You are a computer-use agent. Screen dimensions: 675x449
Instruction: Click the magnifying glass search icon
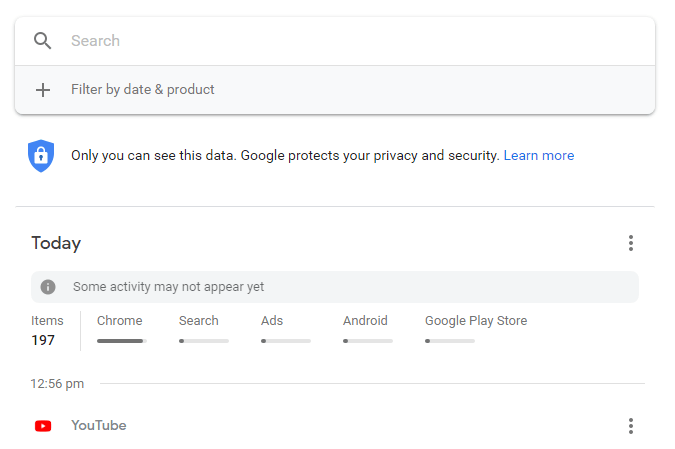click(x=42, y=41)
